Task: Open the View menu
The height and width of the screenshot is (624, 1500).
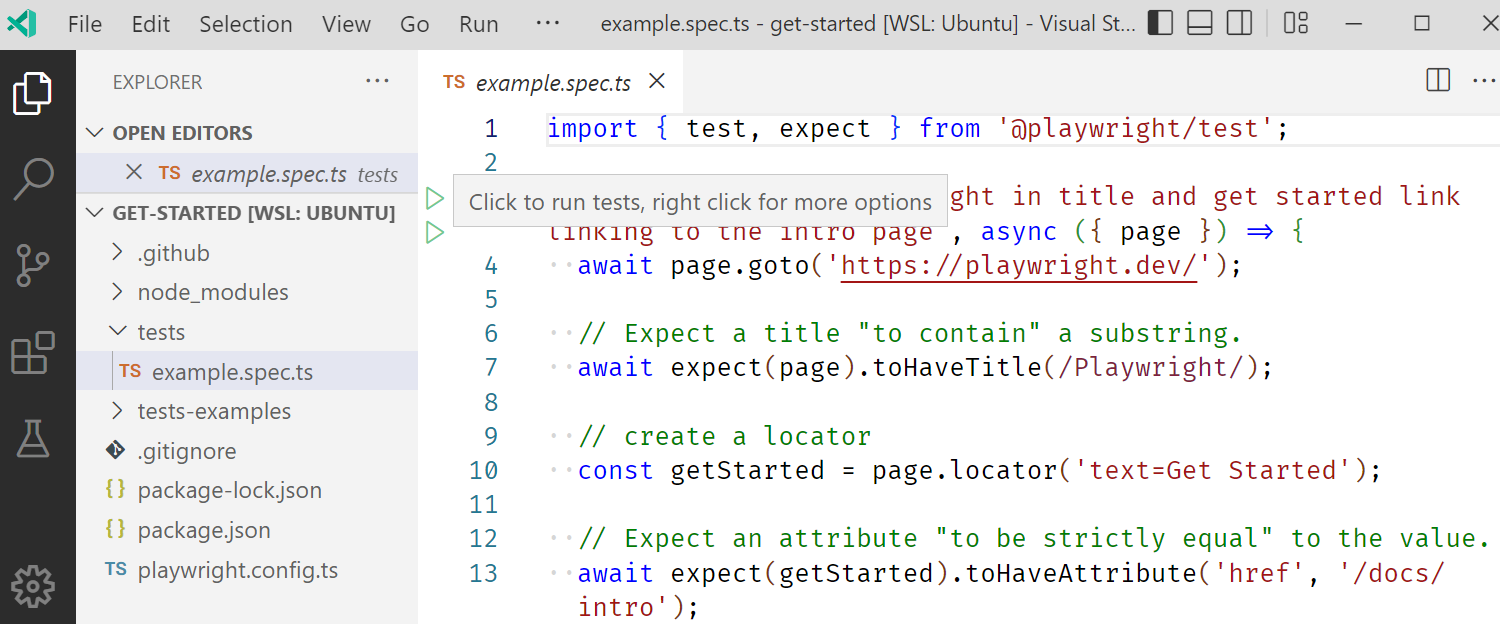Action: [347, 24]
